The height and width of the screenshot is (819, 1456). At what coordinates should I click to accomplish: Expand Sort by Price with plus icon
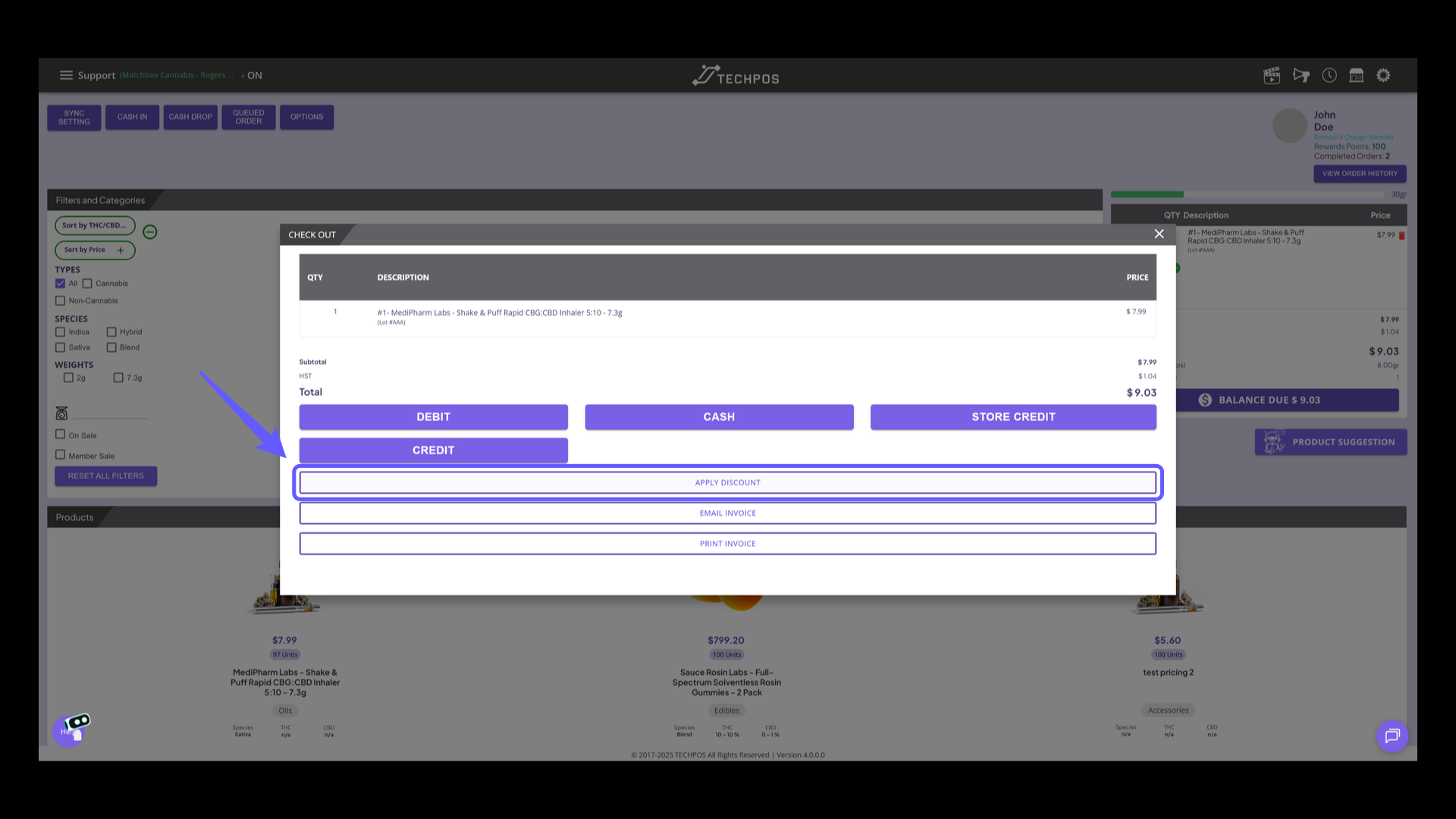coord(120,250)
